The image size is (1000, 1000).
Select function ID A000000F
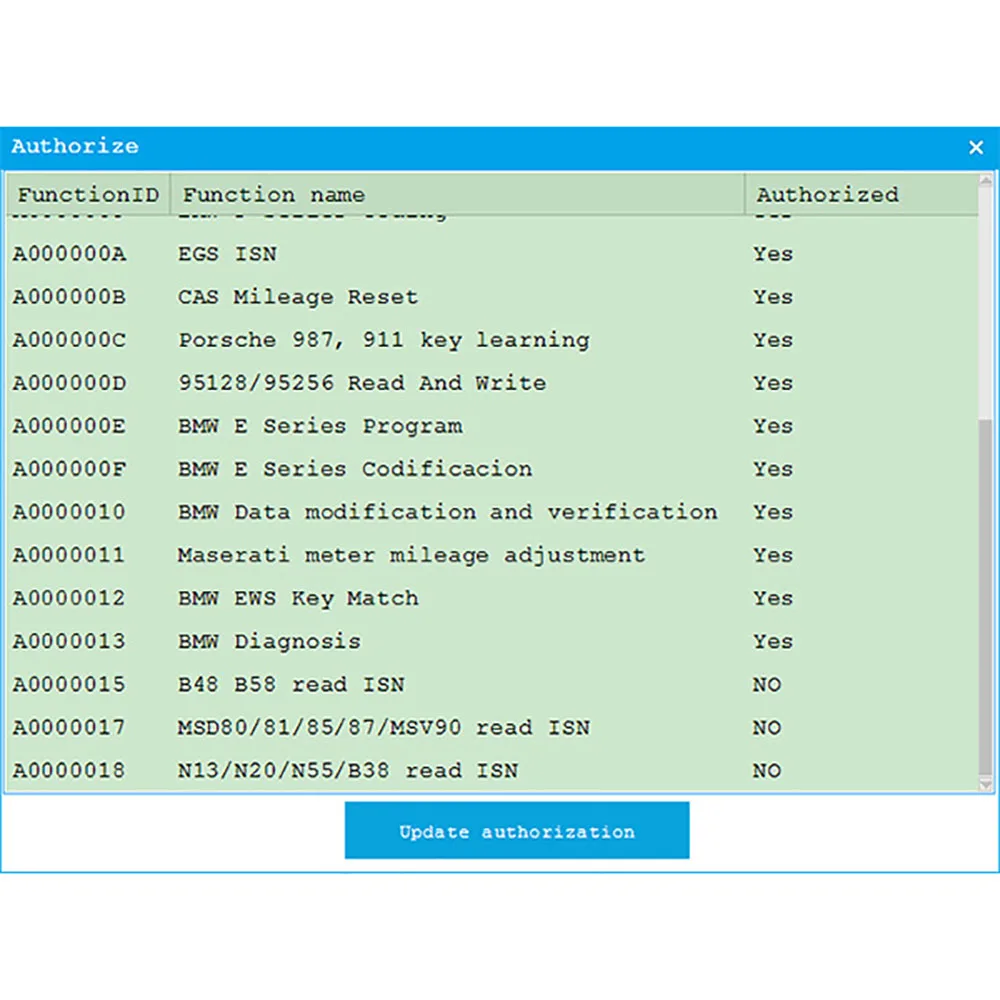click(69, 469)
